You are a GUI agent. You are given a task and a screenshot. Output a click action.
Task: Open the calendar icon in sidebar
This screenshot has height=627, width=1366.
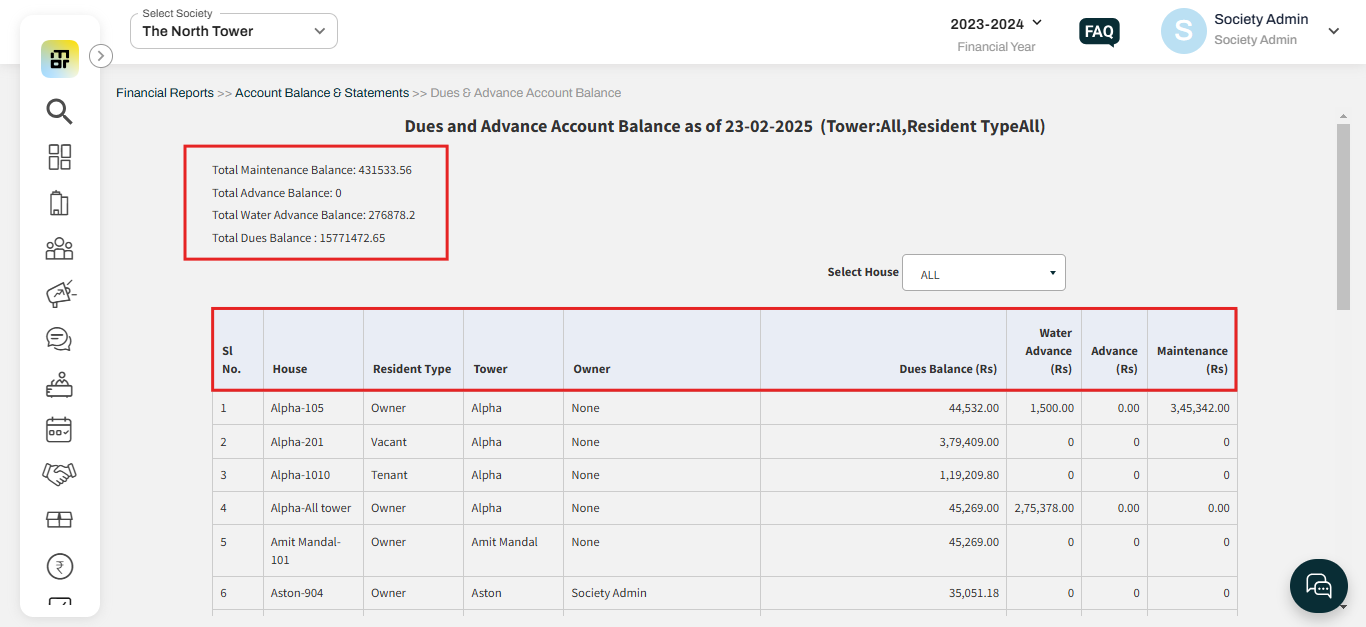pyautogui.click(x=60, y=430)
